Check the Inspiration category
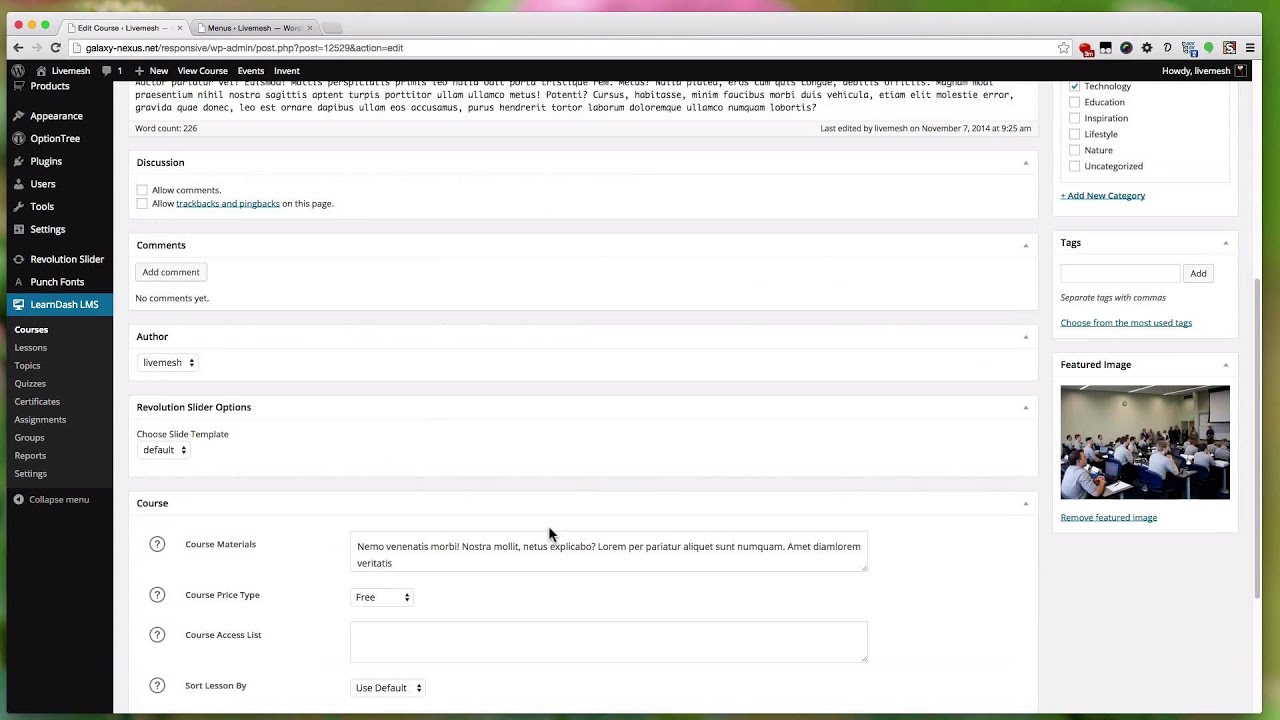This screenshot has width=1280, height=720. coord(1075,118)
